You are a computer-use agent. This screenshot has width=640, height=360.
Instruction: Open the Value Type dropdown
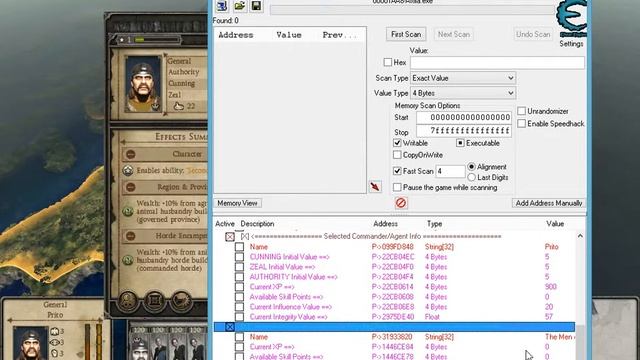click(x=463, y=93)
